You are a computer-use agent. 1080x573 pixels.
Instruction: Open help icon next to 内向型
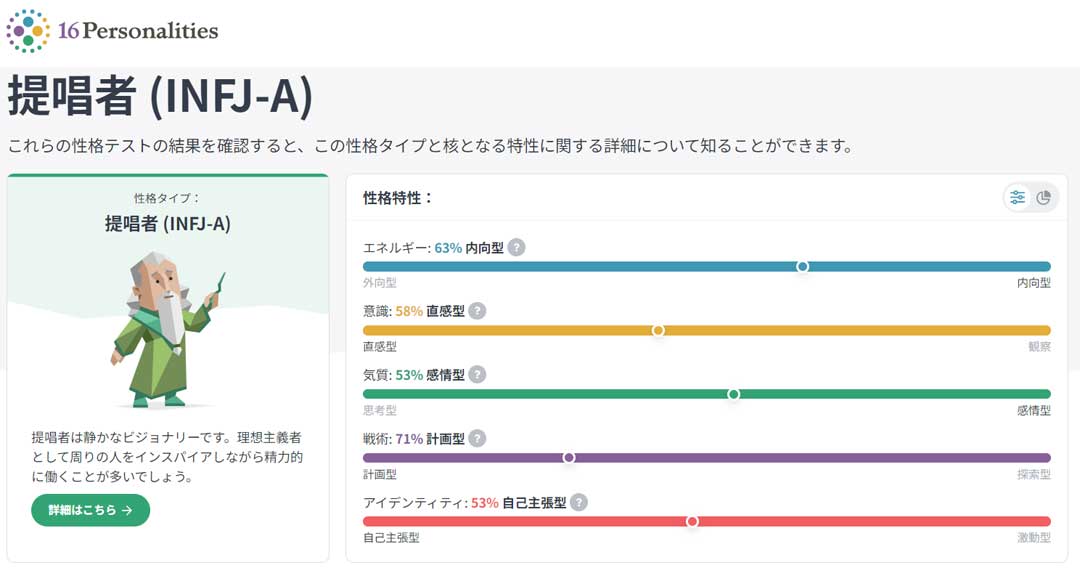[517, 247]
